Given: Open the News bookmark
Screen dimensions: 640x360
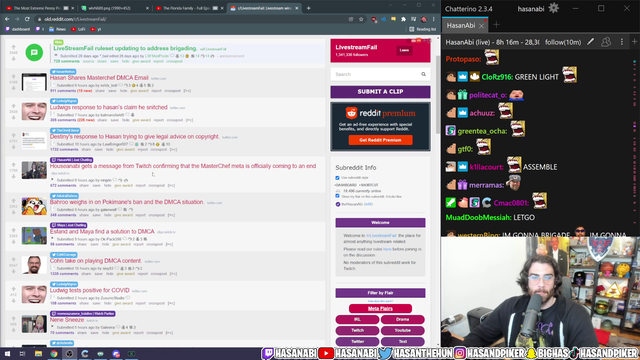Looking at the screenshot, I should [x=57, y=29].
